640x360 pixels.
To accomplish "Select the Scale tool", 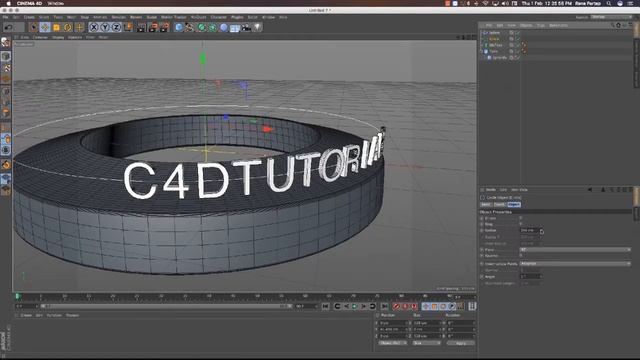I will click(x=56, y=27).
